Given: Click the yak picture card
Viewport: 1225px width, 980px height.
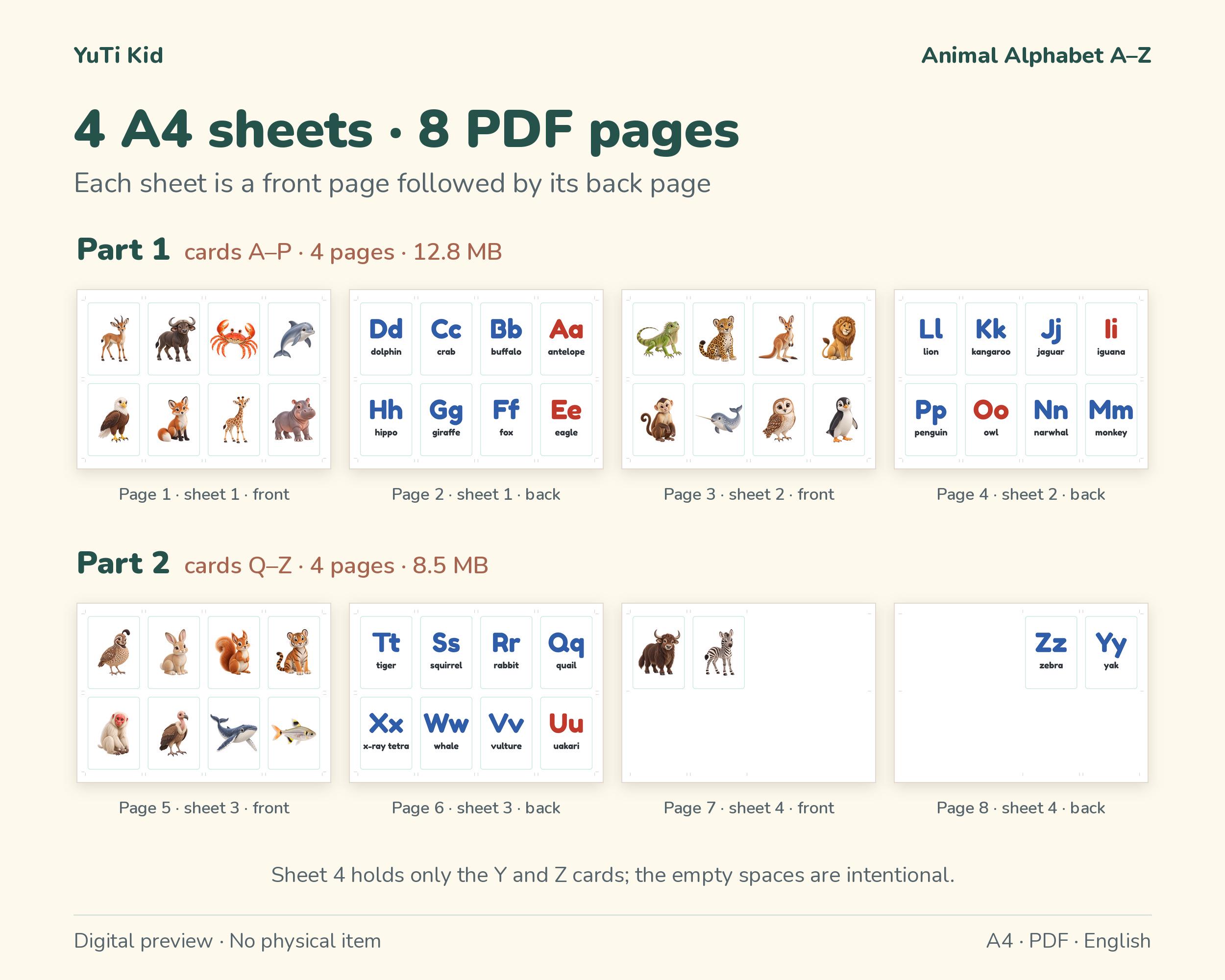Looking at the screenshot, I should 659,652.
